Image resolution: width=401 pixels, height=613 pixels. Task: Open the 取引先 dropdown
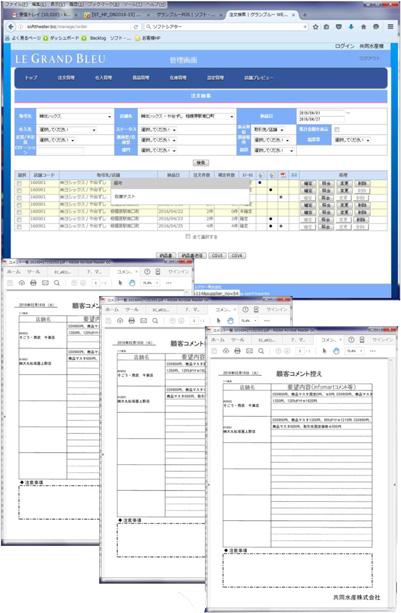tap(75, 116)
